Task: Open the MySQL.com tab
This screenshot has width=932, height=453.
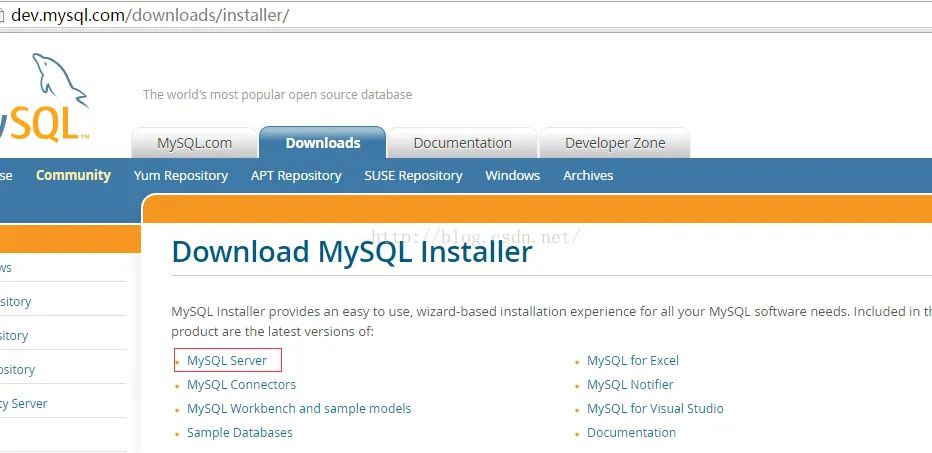Action: tap(194, 143)
